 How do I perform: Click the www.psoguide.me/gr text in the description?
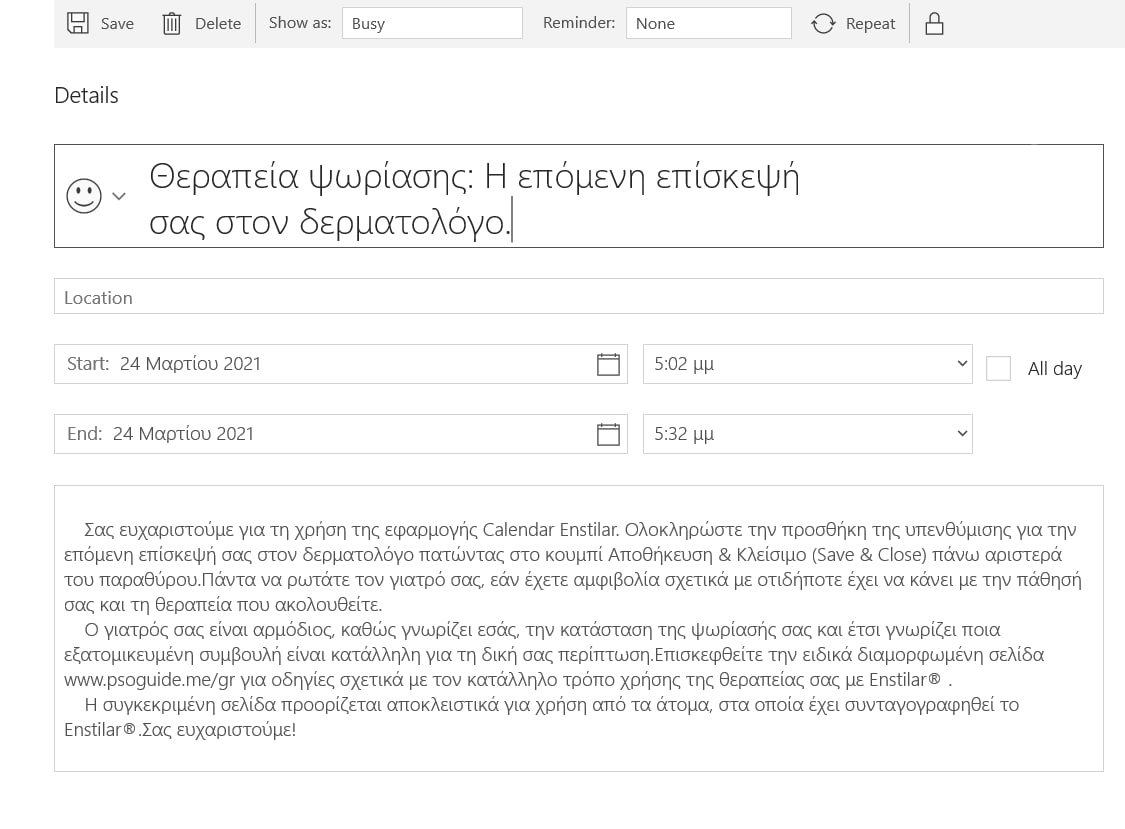point(149,680)
